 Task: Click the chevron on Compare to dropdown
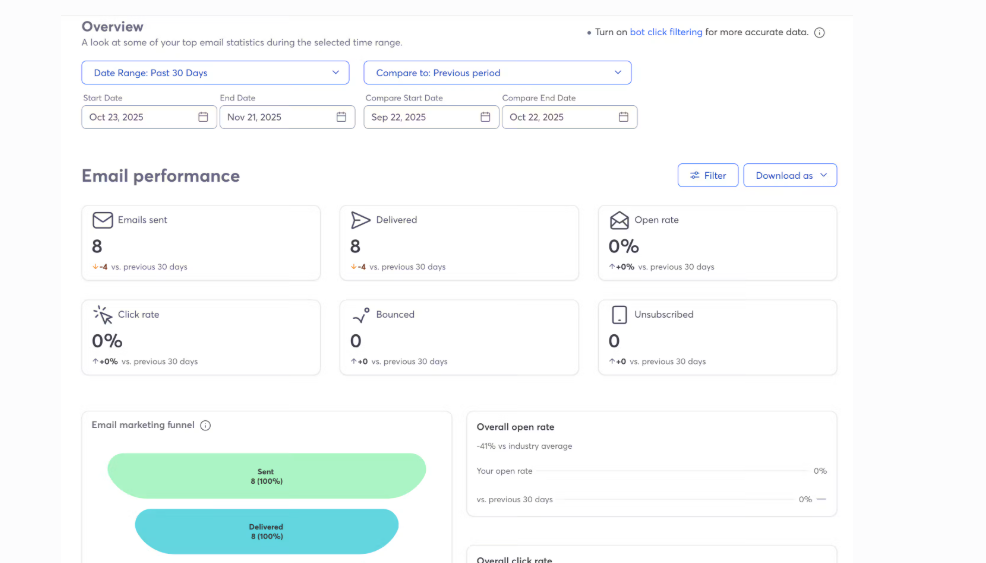point(618,72)
